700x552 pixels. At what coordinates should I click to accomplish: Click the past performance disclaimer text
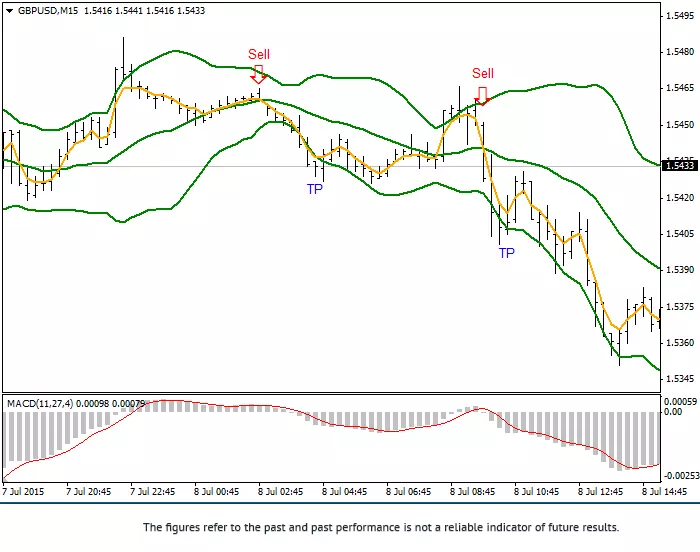click(x=381, y=527)
